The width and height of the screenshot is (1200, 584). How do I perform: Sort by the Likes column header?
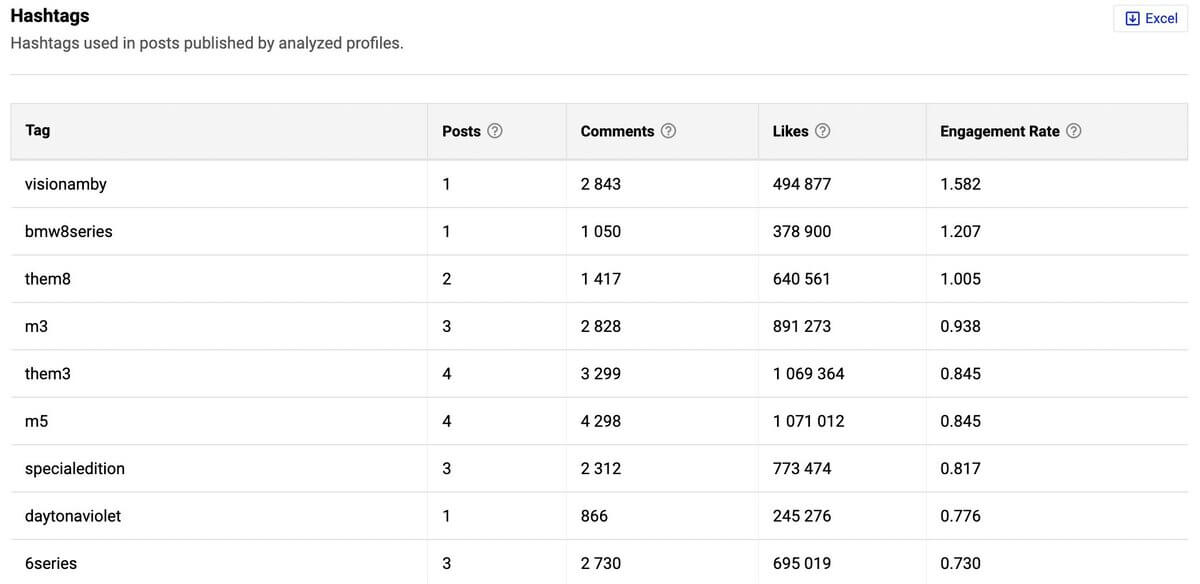click(x=790, y=131)
